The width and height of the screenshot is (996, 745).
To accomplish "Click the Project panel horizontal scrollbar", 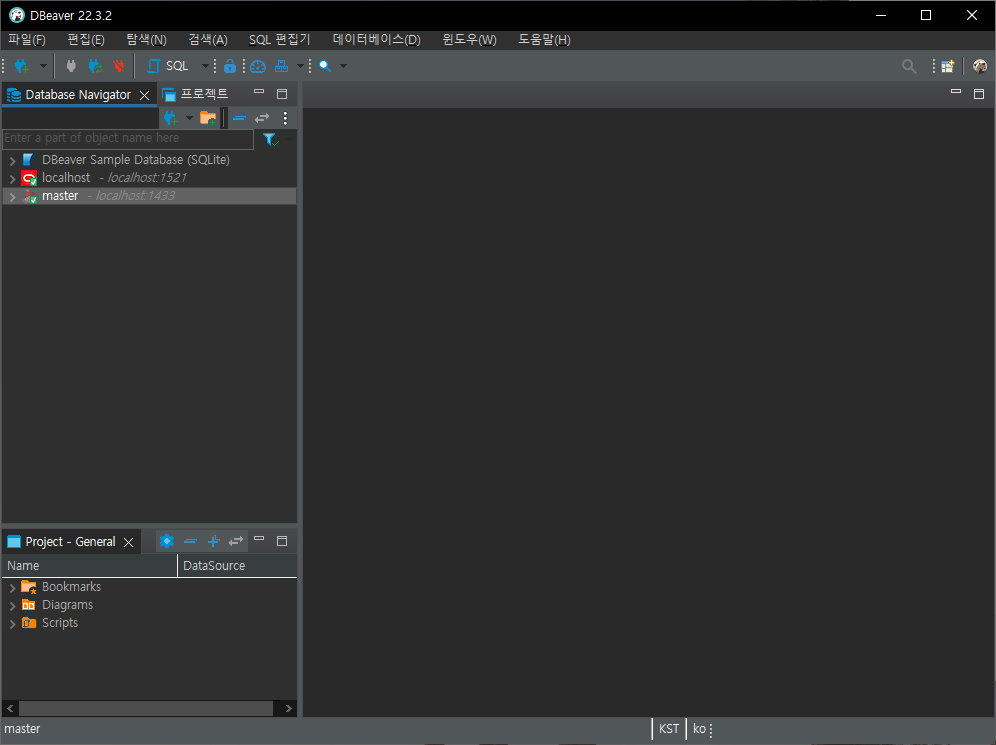I will coord(146,708).
